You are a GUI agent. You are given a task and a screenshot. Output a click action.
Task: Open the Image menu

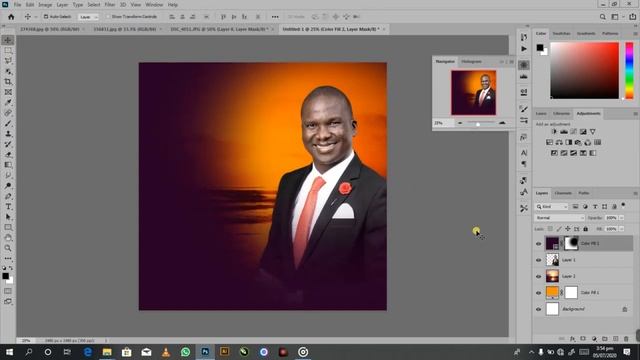point(45,5)
